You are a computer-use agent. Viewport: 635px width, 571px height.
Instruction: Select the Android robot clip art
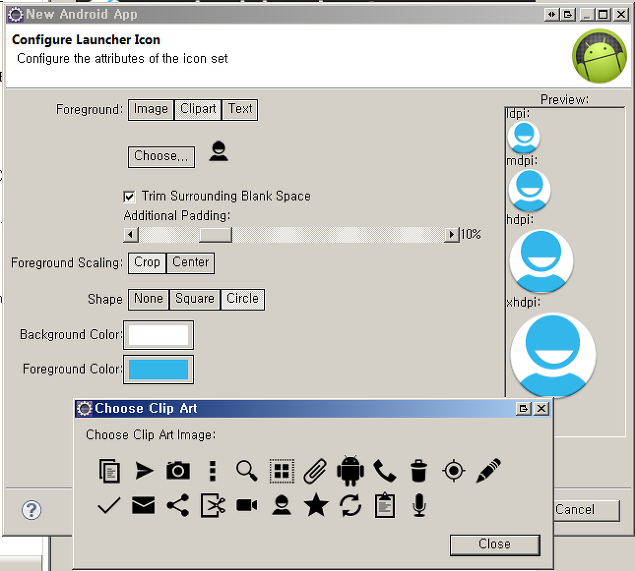pyautogui.click(x=350, y=471)
